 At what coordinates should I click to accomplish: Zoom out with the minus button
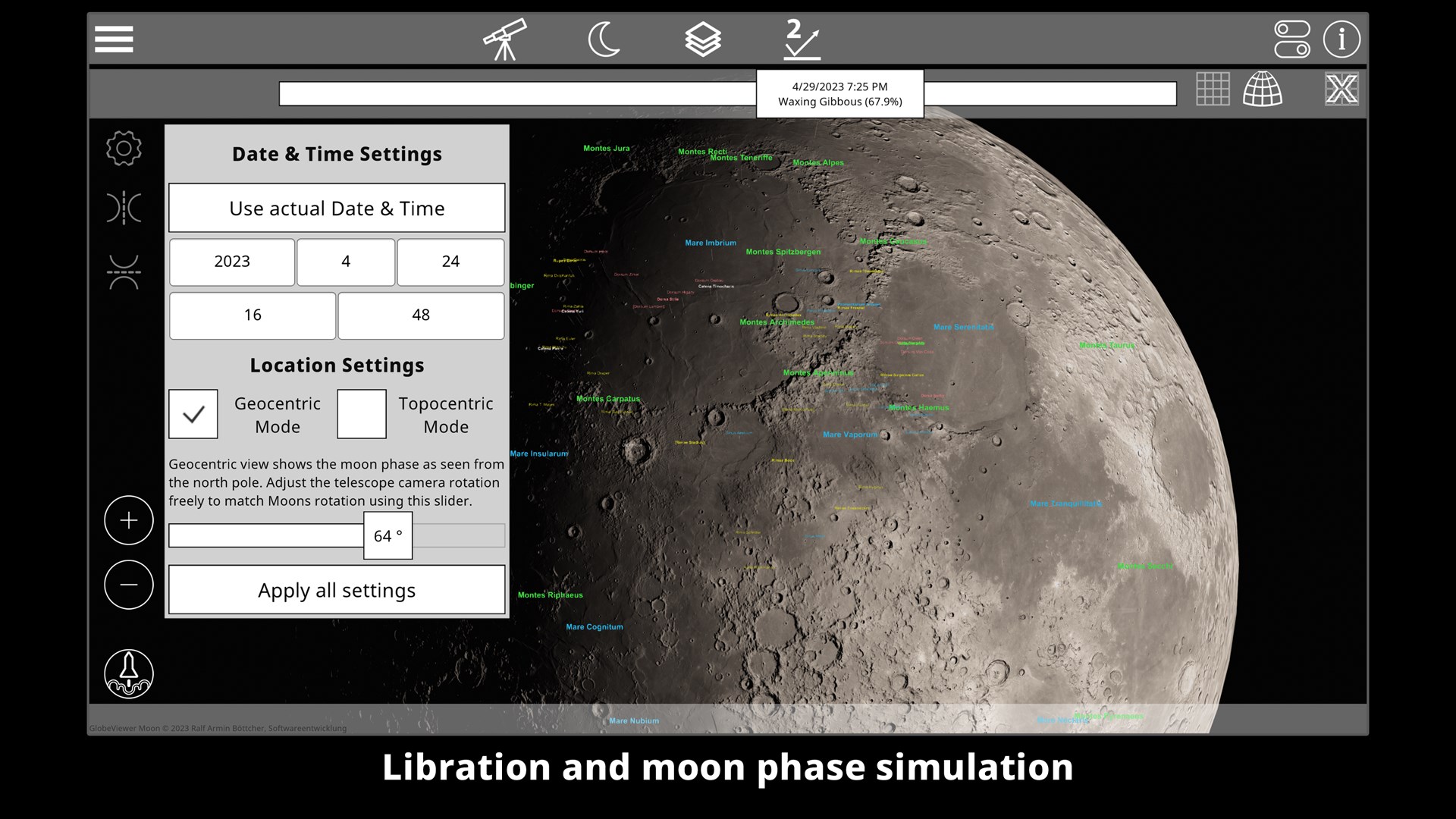pyautogui.click(x=129, y=585)
